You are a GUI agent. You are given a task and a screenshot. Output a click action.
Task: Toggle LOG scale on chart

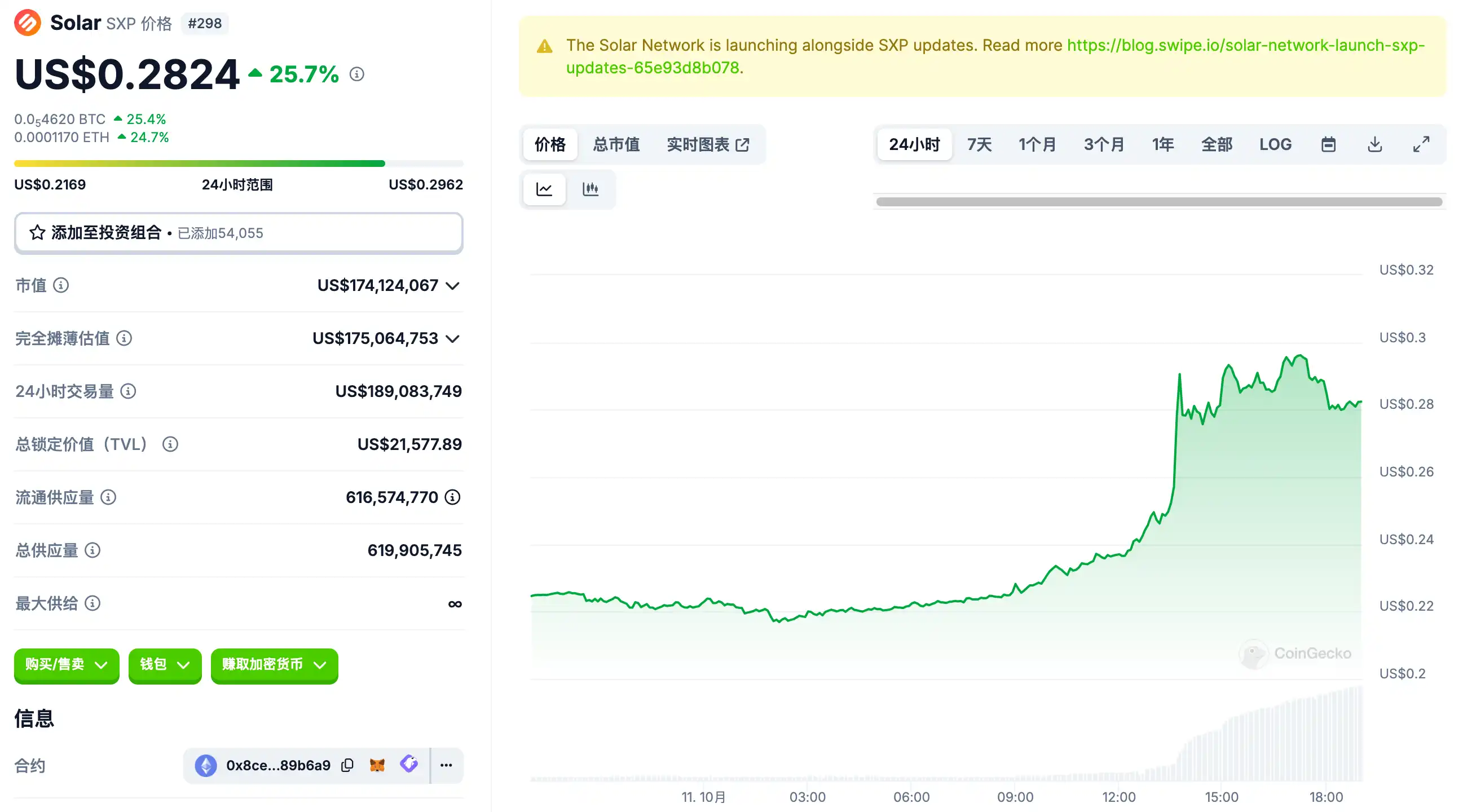(x=1275, y=144)
